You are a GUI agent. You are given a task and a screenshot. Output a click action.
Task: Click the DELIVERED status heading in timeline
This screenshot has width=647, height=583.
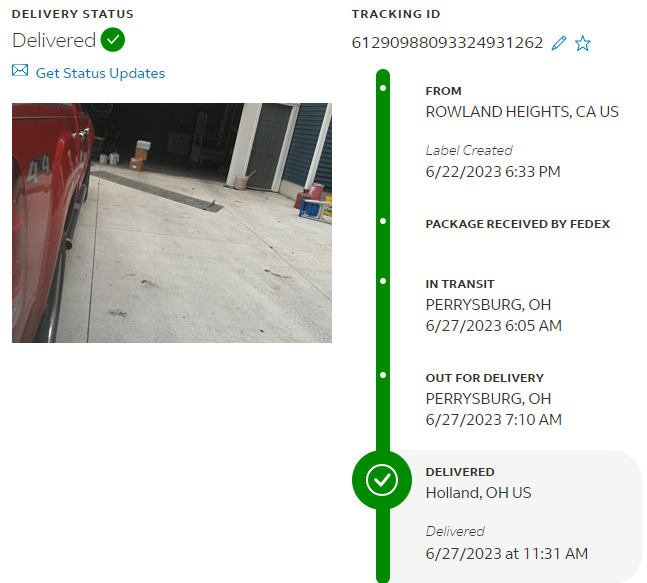(460, 472)
